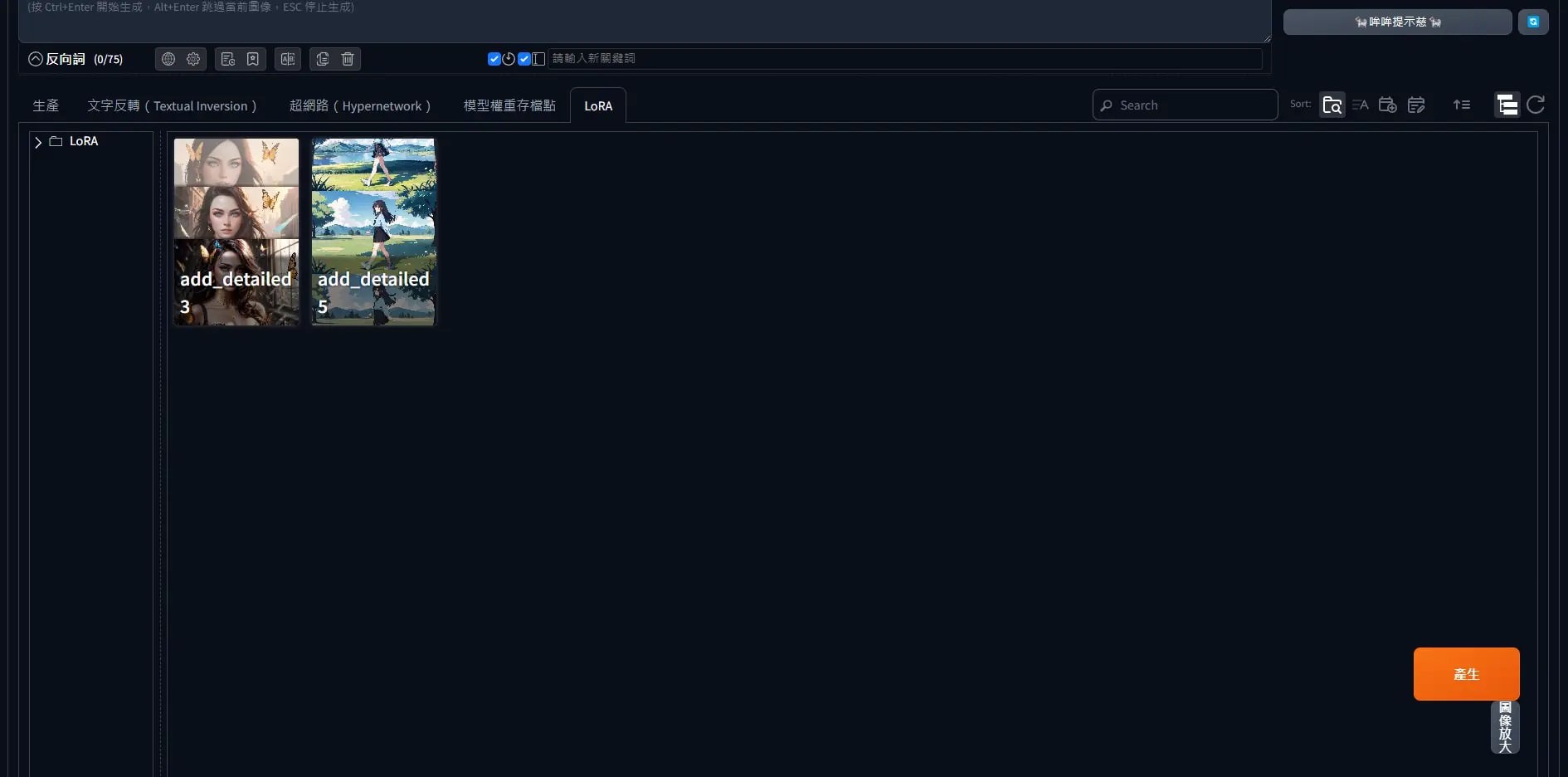Refresh the LoRA cards list
The image size is (1568, 777).
1536,105
